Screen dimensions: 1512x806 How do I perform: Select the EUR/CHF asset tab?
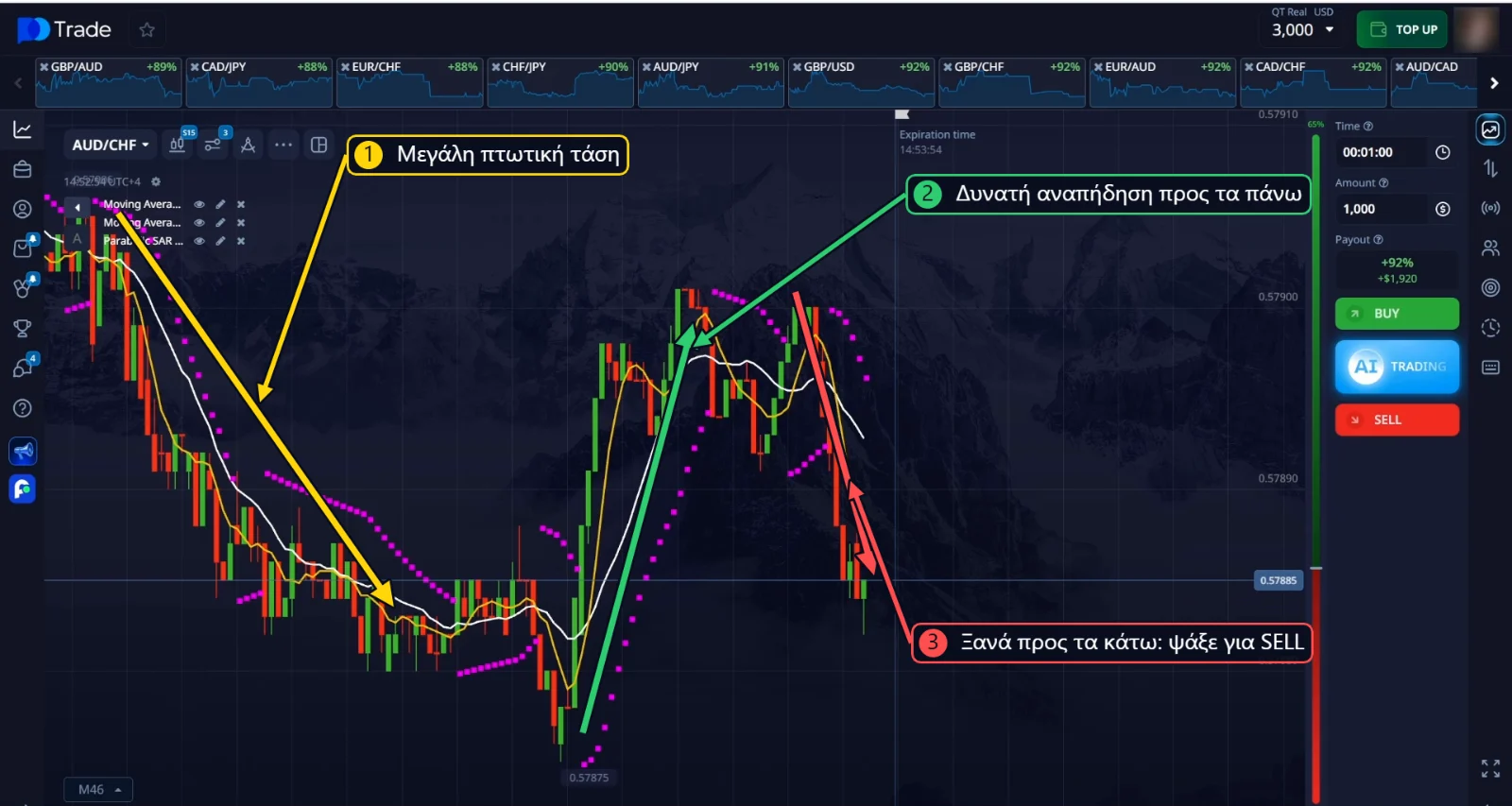(x=409, y=82)
